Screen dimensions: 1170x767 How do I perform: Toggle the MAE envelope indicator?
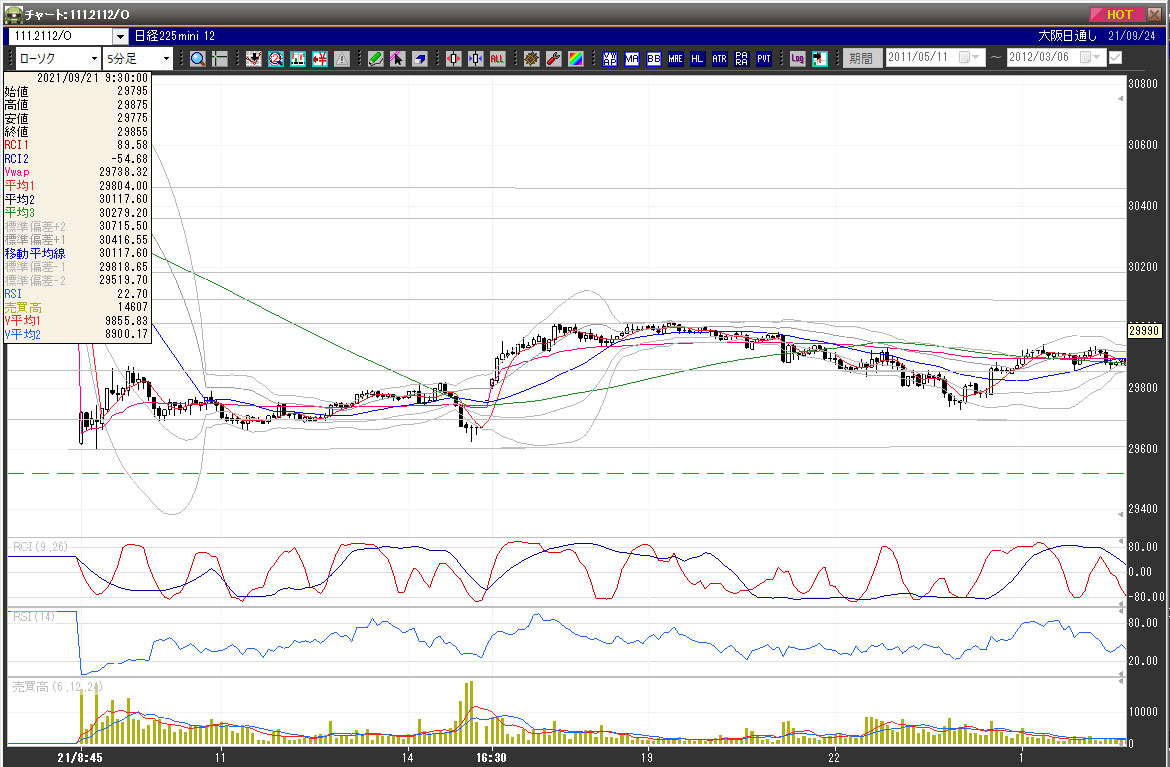[x=675, y=58]
